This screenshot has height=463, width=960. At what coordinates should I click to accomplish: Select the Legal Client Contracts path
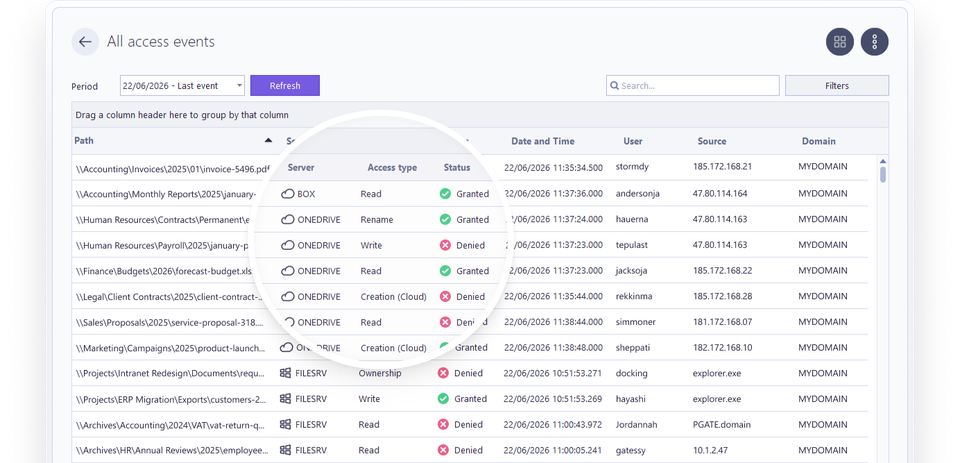pos(170,297)
